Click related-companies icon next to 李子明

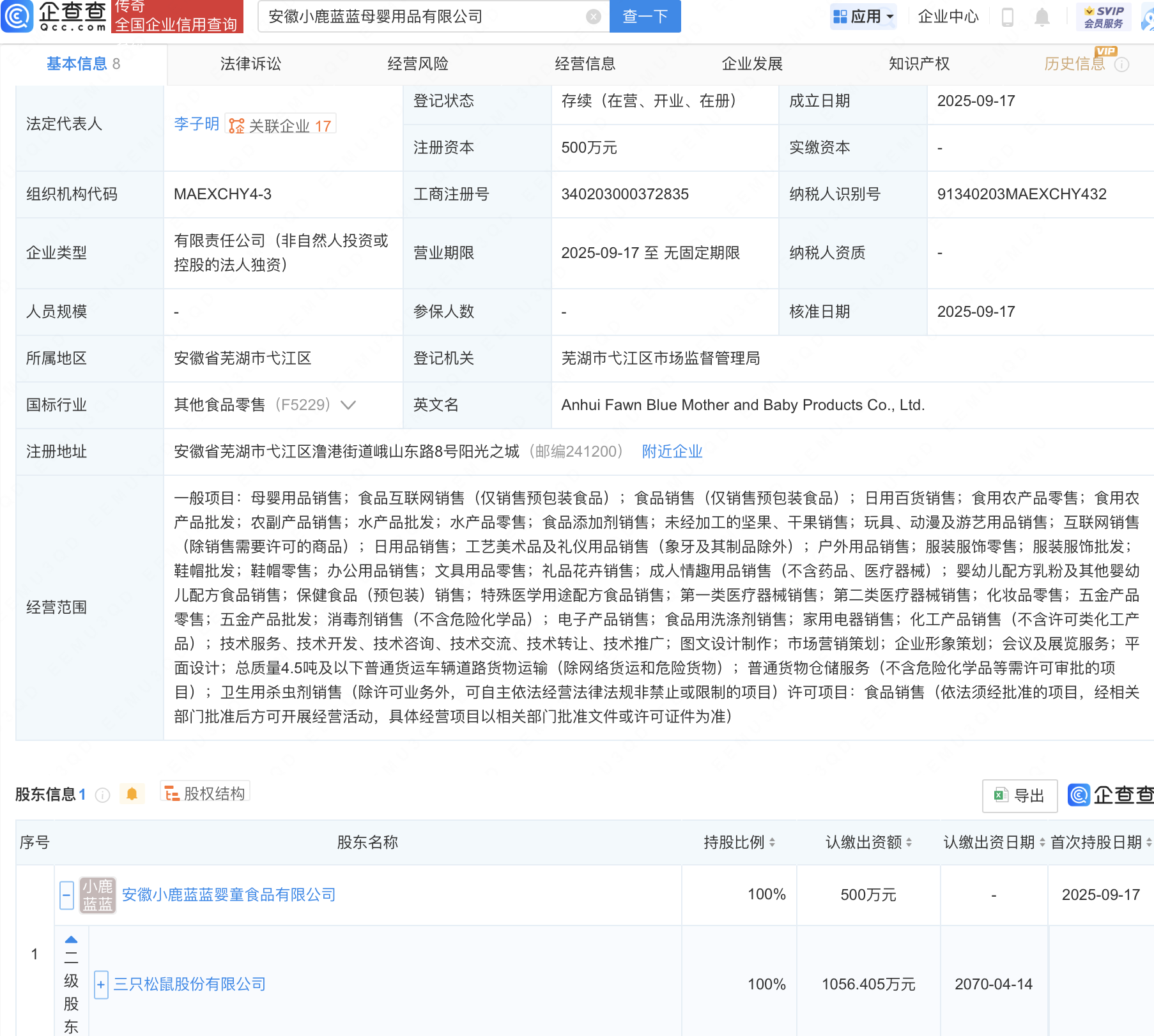[x=236, y=126]
